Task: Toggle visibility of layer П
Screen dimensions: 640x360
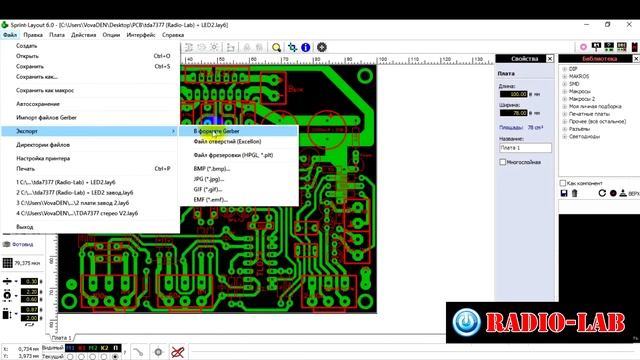Action: (x=116, y=348)
